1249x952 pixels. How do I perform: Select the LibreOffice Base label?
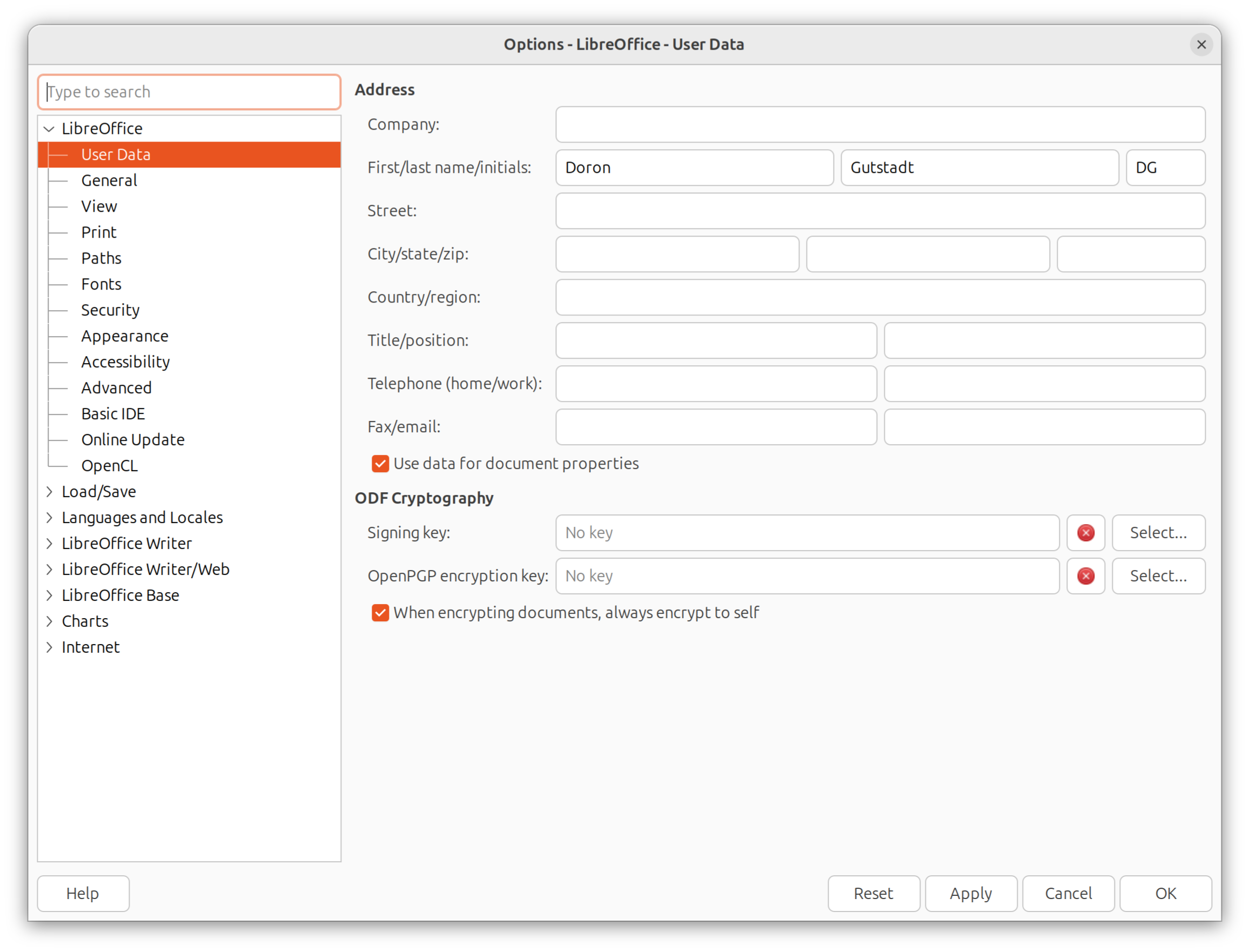120,595
